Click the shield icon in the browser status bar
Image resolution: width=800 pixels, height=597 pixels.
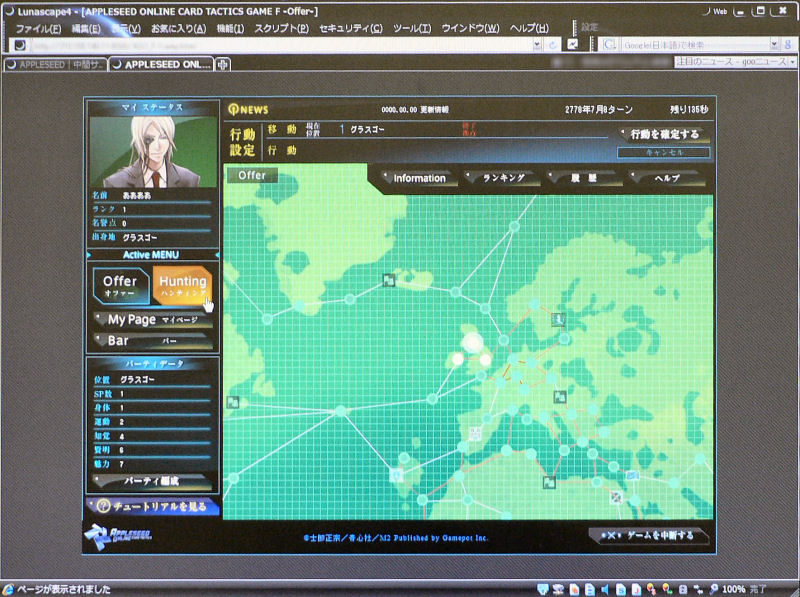tap(543, 589)
